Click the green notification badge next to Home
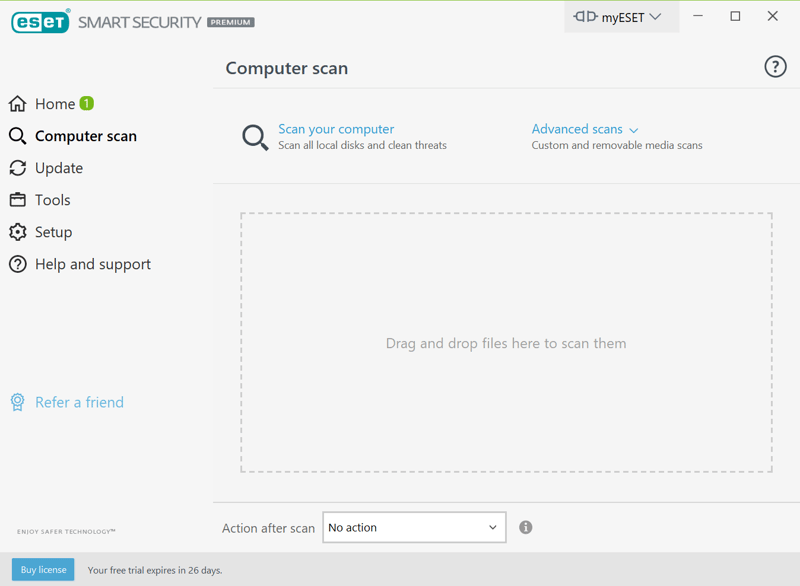The width and height of the screenshot is (800, 586). (87, 104)
